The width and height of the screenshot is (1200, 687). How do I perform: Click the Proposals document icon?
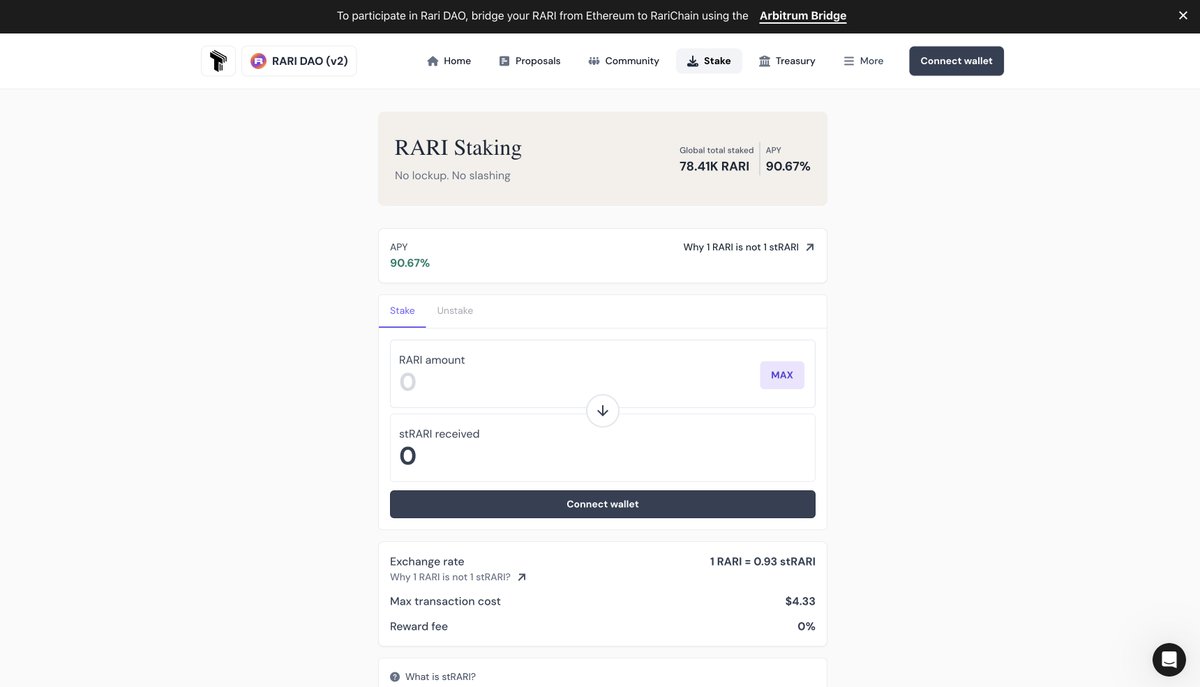click(504, 61)
